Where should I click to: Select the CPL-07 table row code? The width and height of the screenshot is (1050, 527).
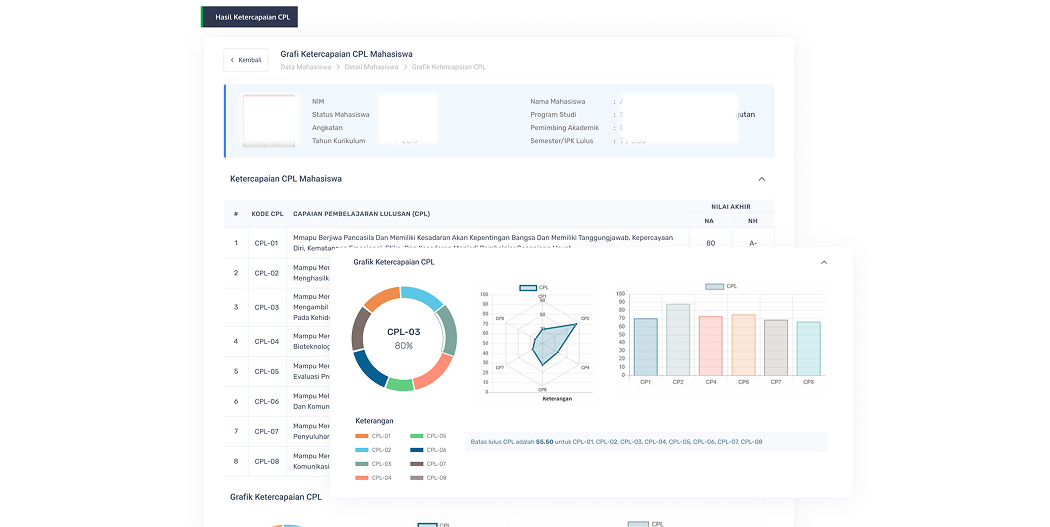tap(267, 432)
